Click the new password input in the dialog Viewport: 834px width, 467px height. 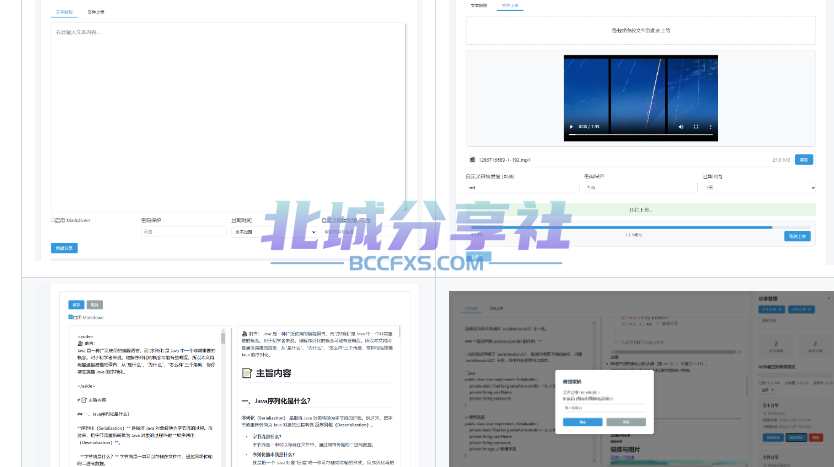click(x=604, y=408)
